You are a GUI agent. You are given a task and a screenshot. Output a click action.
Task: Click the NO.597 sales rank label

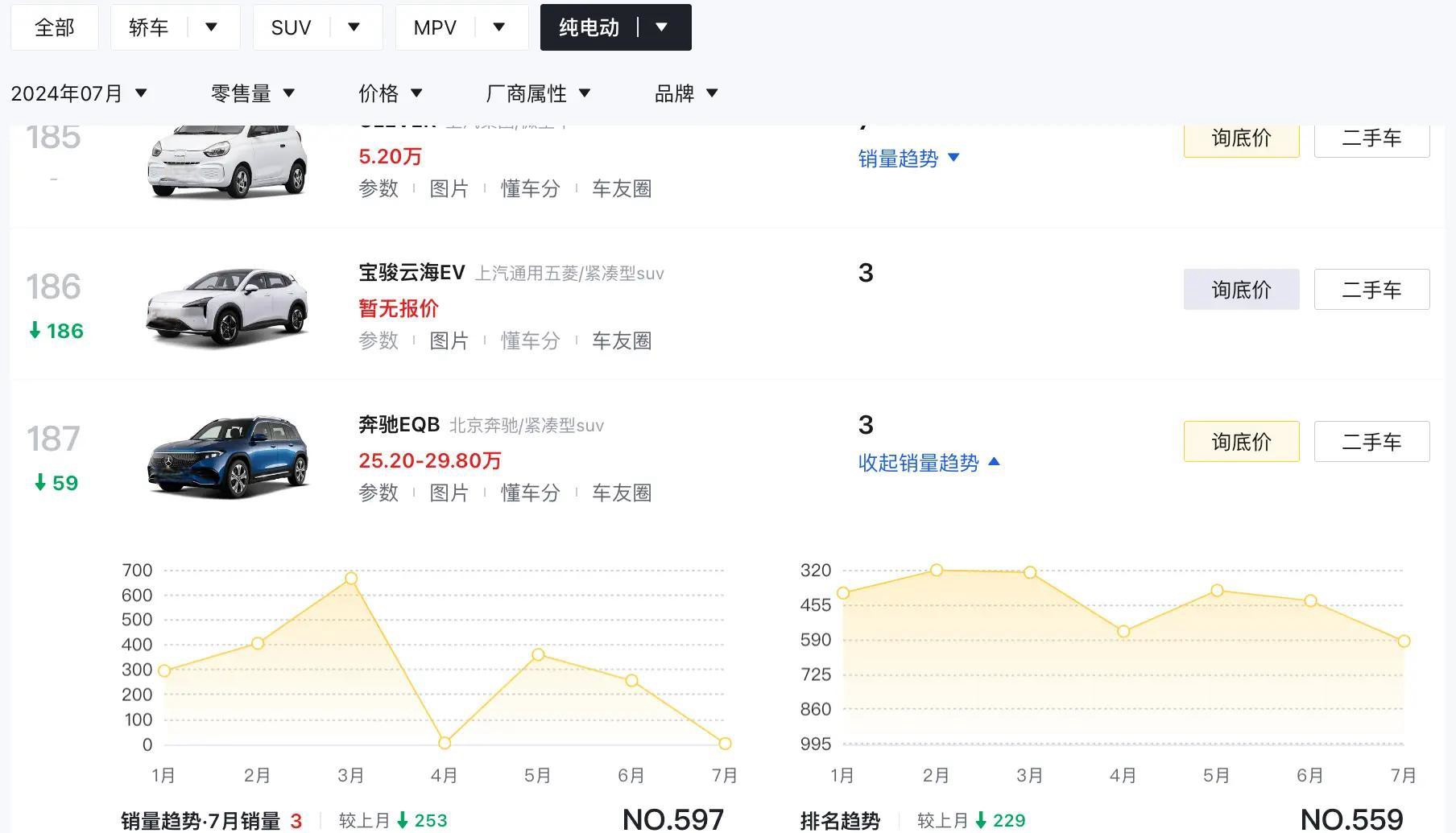click(673, 820)
